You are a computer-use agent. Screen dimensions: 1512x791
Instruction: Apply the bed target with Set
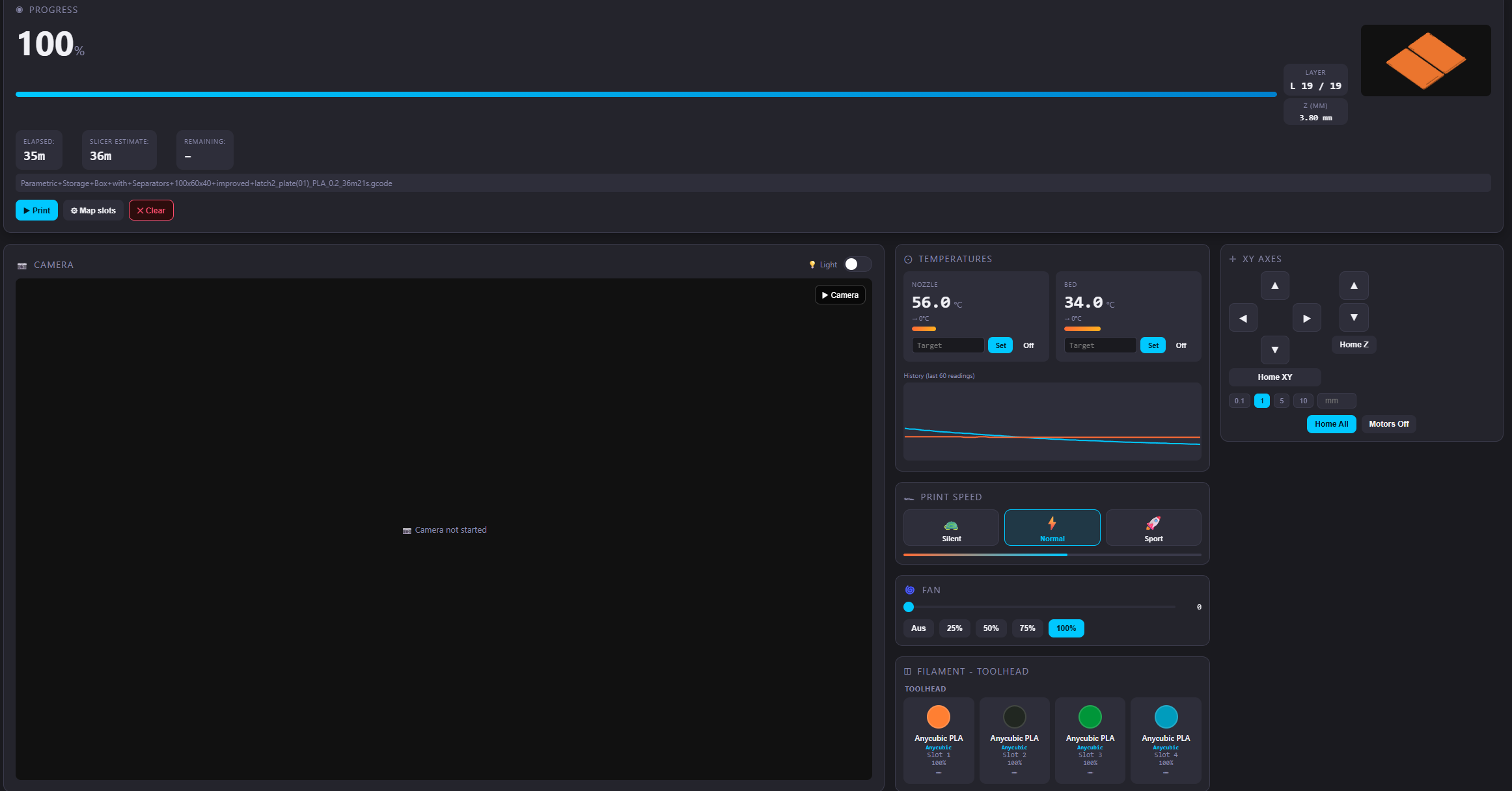point(1153,345)
